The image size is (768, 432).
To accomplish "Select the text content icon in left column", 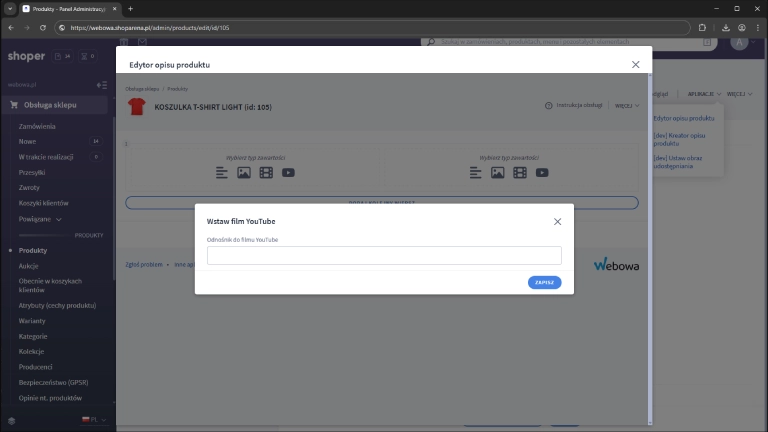I will coord(222,173).
